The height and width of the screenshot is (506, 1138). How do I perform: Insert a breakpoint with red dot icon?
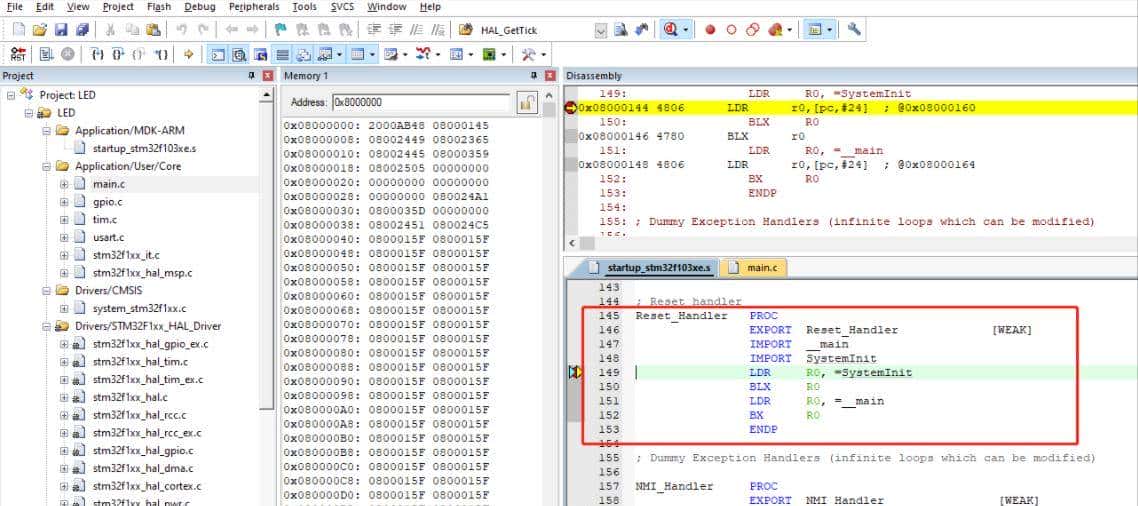[711, 30]
